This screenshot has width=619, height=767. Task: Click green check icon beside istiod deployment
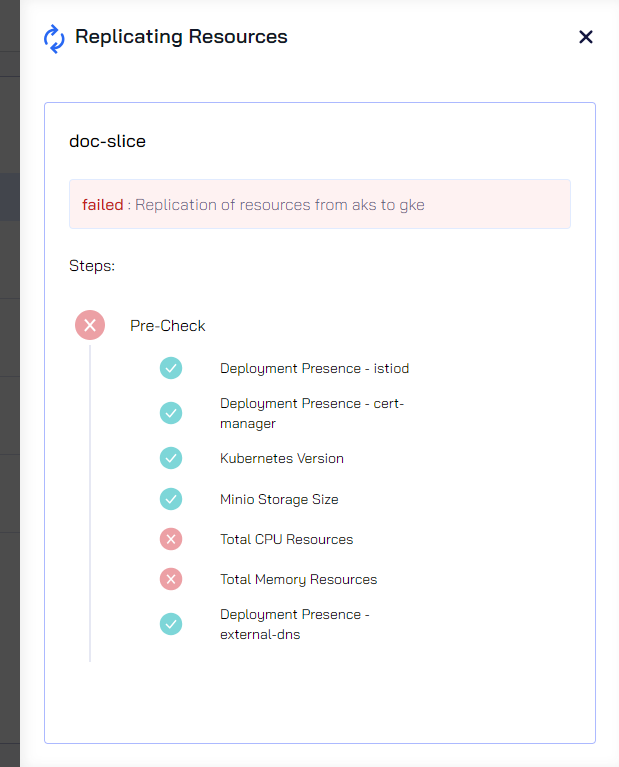coord(171,368)
